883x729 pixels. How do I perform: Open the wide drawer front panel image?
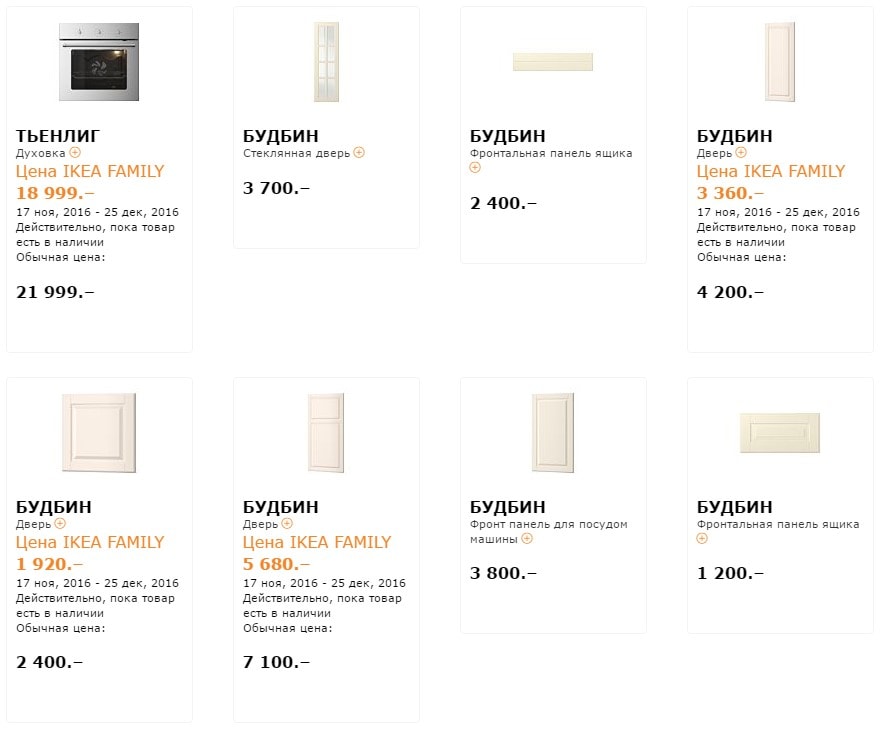point(553,62)
